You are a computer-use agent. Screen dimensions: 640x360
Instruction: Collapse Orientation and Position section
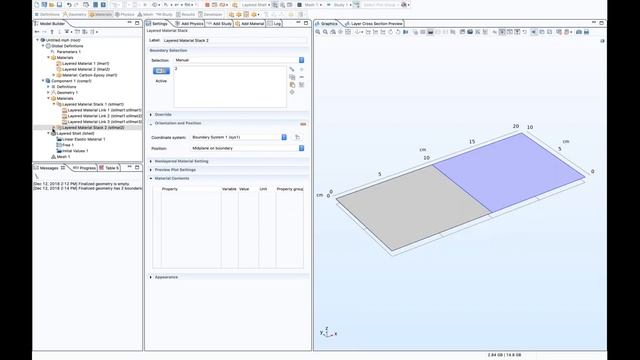(151, 123)
